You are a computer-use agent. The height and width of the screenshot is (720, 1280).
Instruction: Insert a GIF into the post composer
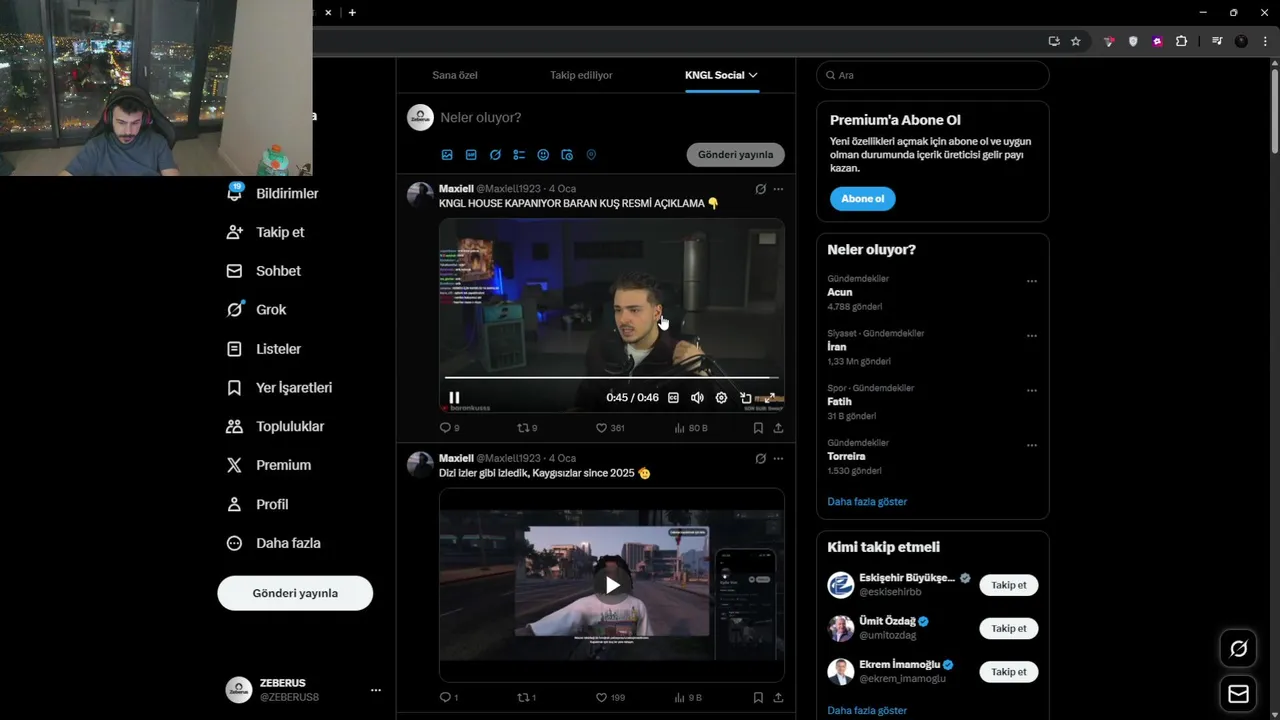tap(471, 155)
